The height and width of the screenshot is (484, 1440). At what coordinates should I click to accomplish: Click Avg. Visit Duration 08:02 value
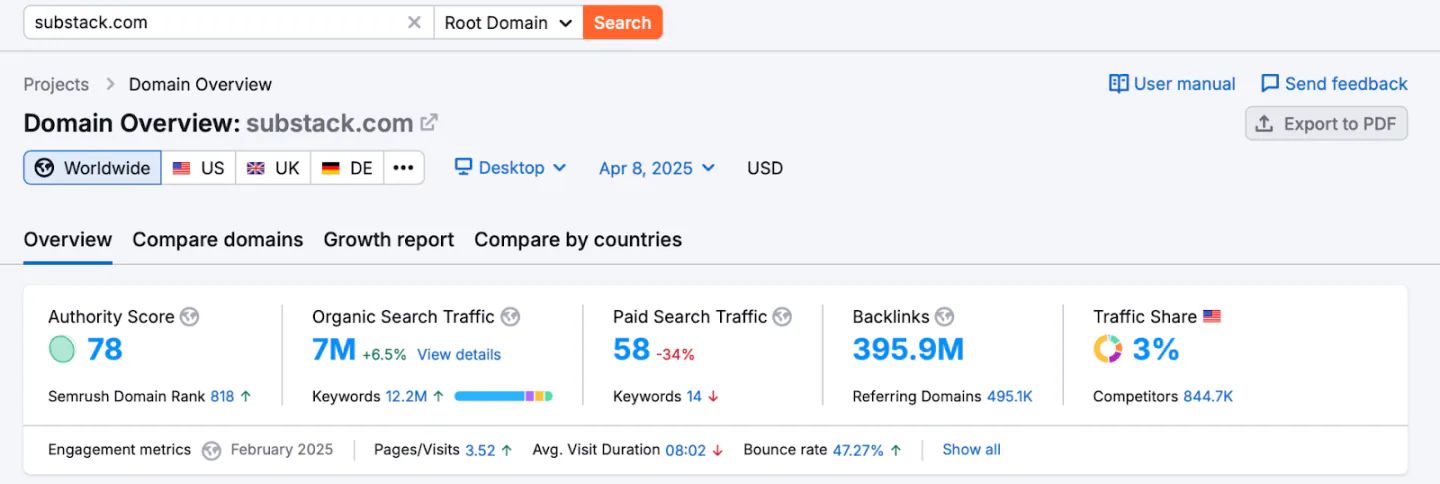click(x=685, y=450)
